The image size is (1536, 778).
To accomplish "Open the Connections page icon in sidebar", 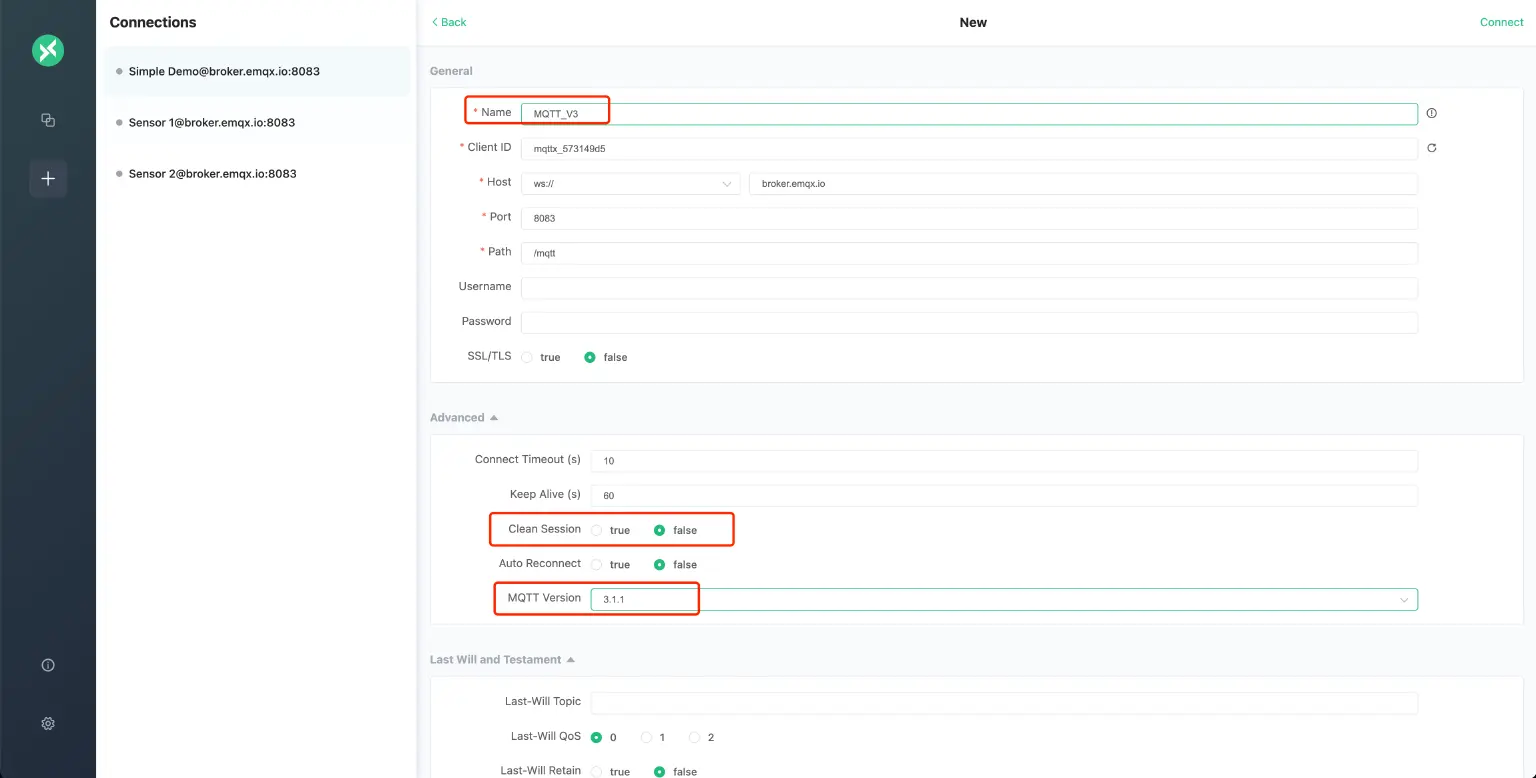I will (x=48, y=120).
